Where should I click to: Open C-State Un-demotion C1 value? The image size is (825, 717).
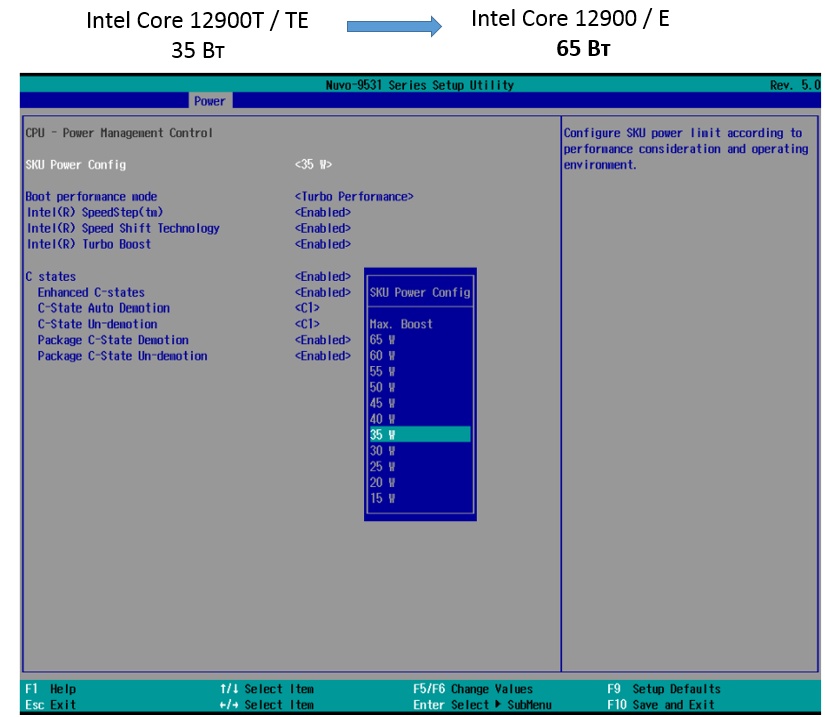click(x=307, y=324)
